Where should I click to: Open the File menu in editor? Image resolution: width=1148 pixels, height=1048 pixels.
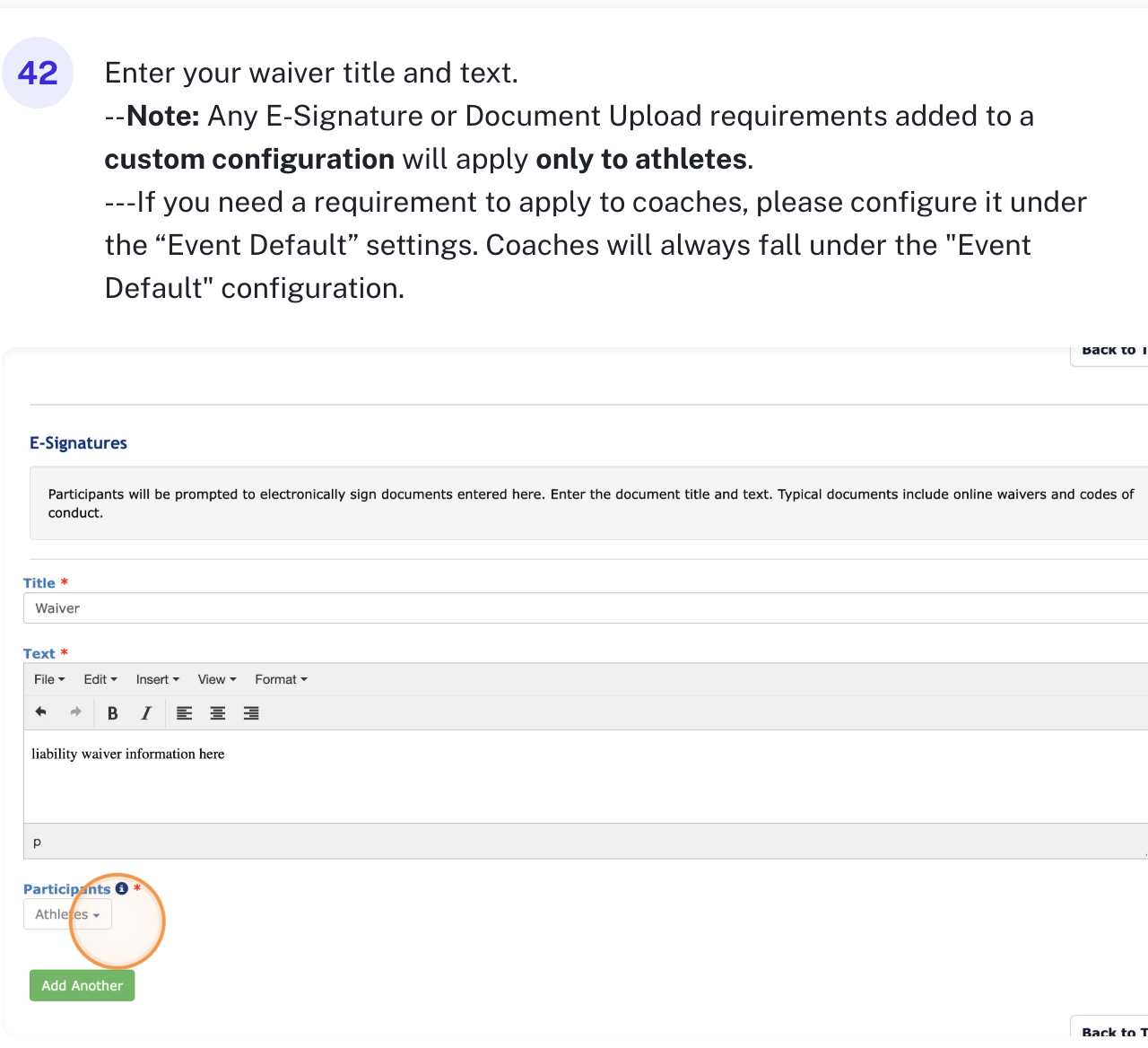[49, 679]
